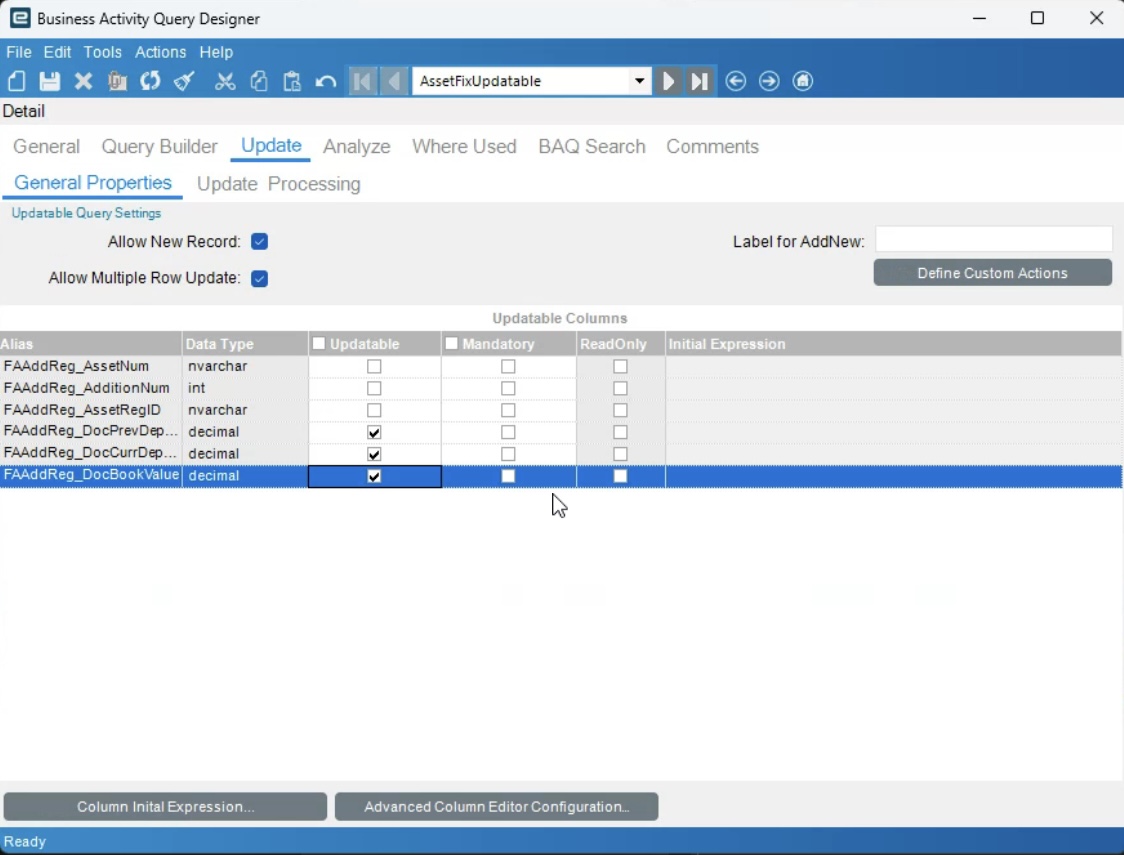Screen dimensions: 1124x855
Task: Go to previous record navigation icon
Action: click(394, 81)
